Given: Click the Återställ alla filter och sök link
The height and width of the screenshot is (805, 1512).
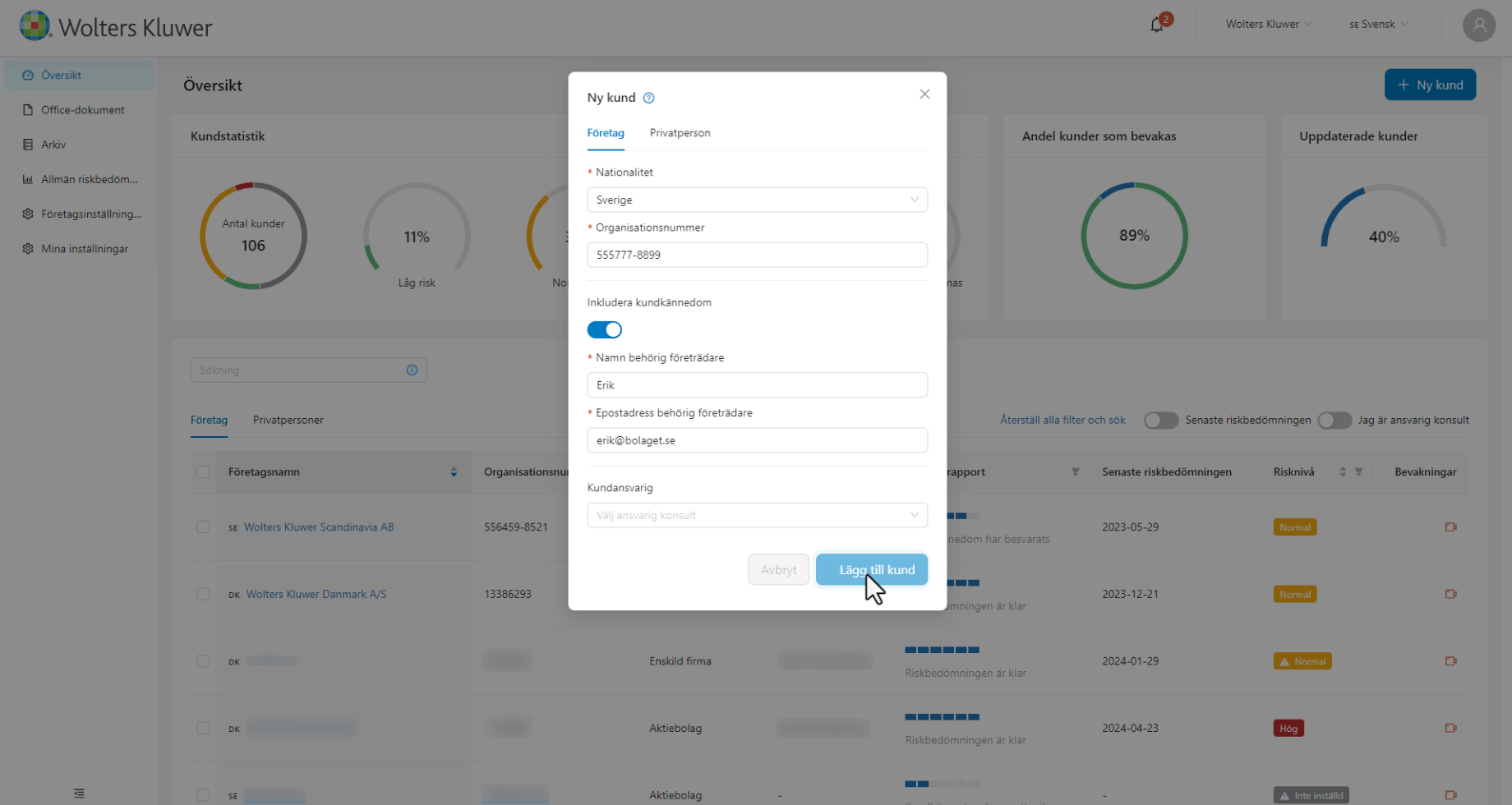Looking at the screenshot, I should pyautogui.click(x=1062, y=421).
